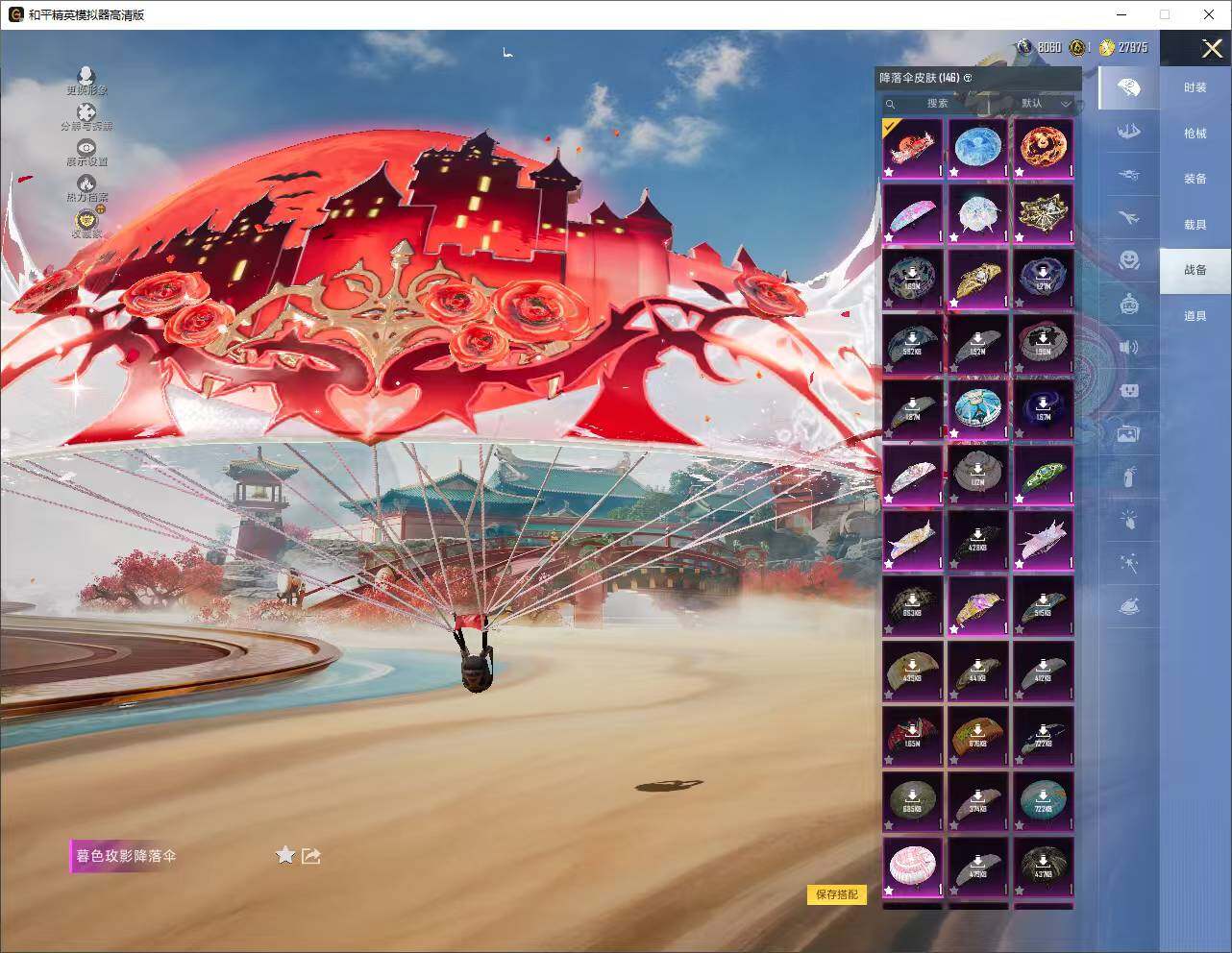Switch to the 时装 tab
This screenshot has height=953, width=1232.
point(1195,87)
